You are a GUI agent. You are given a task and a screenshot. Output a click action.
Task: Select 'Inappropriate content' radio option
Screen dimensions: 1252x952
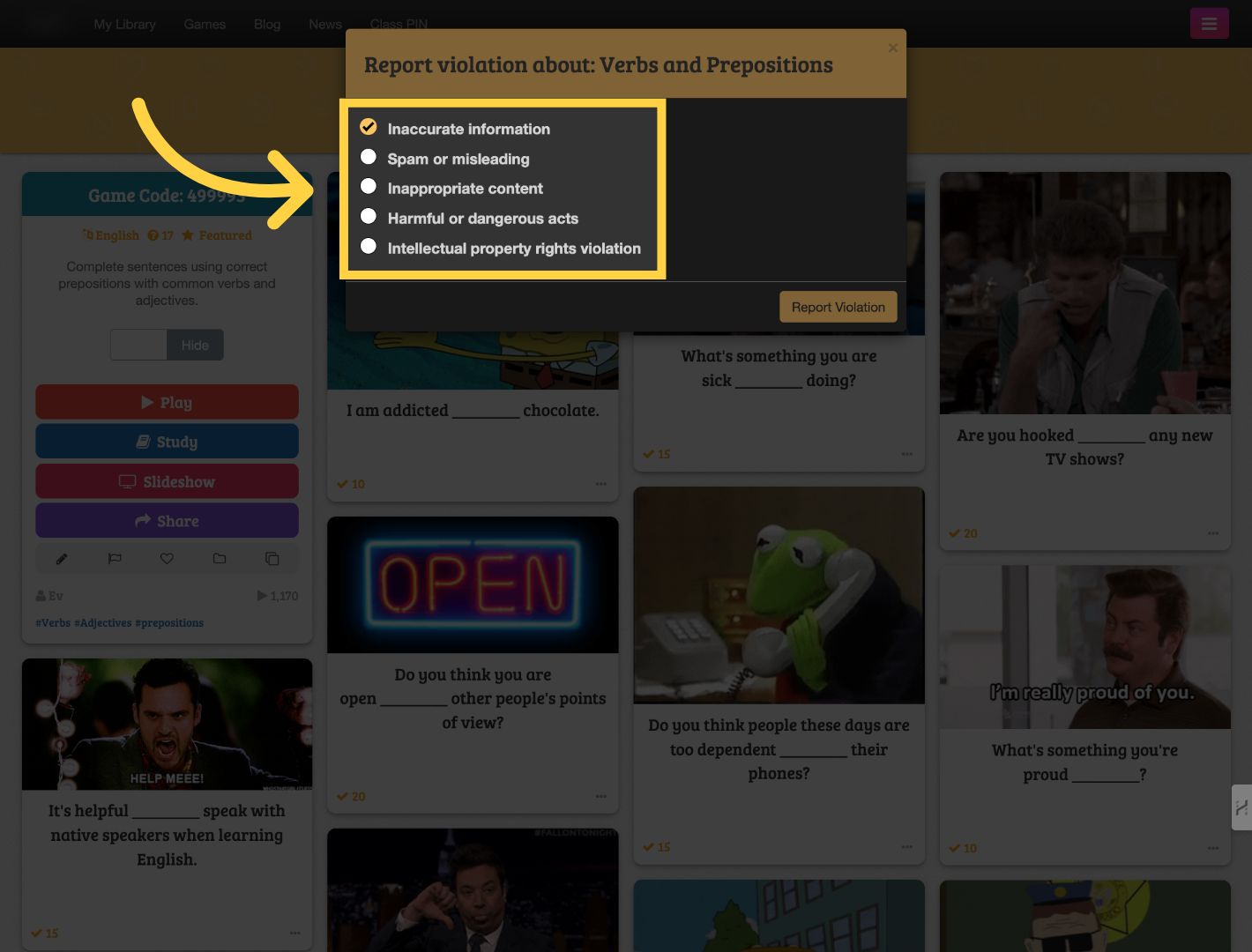(x=369, y=187)
